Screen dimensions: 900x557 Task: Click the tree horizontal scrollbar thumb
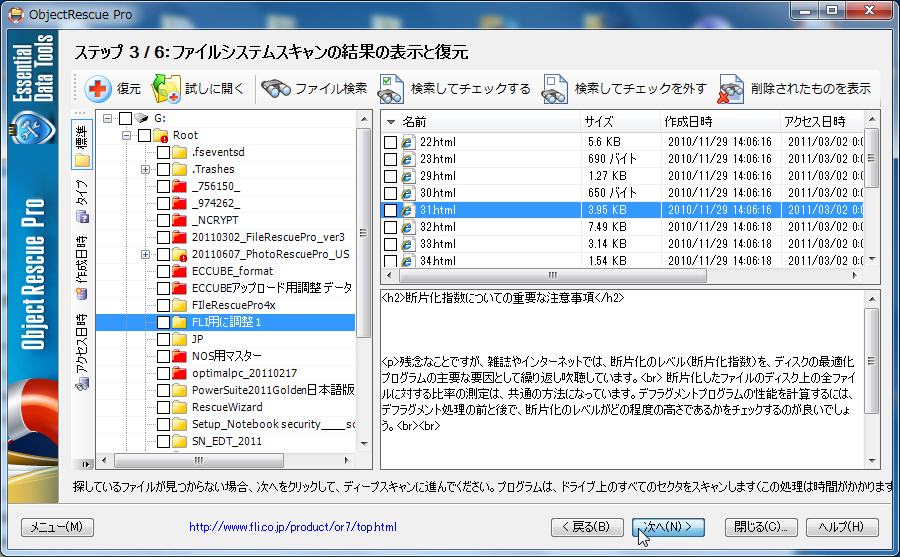(199, 461)
